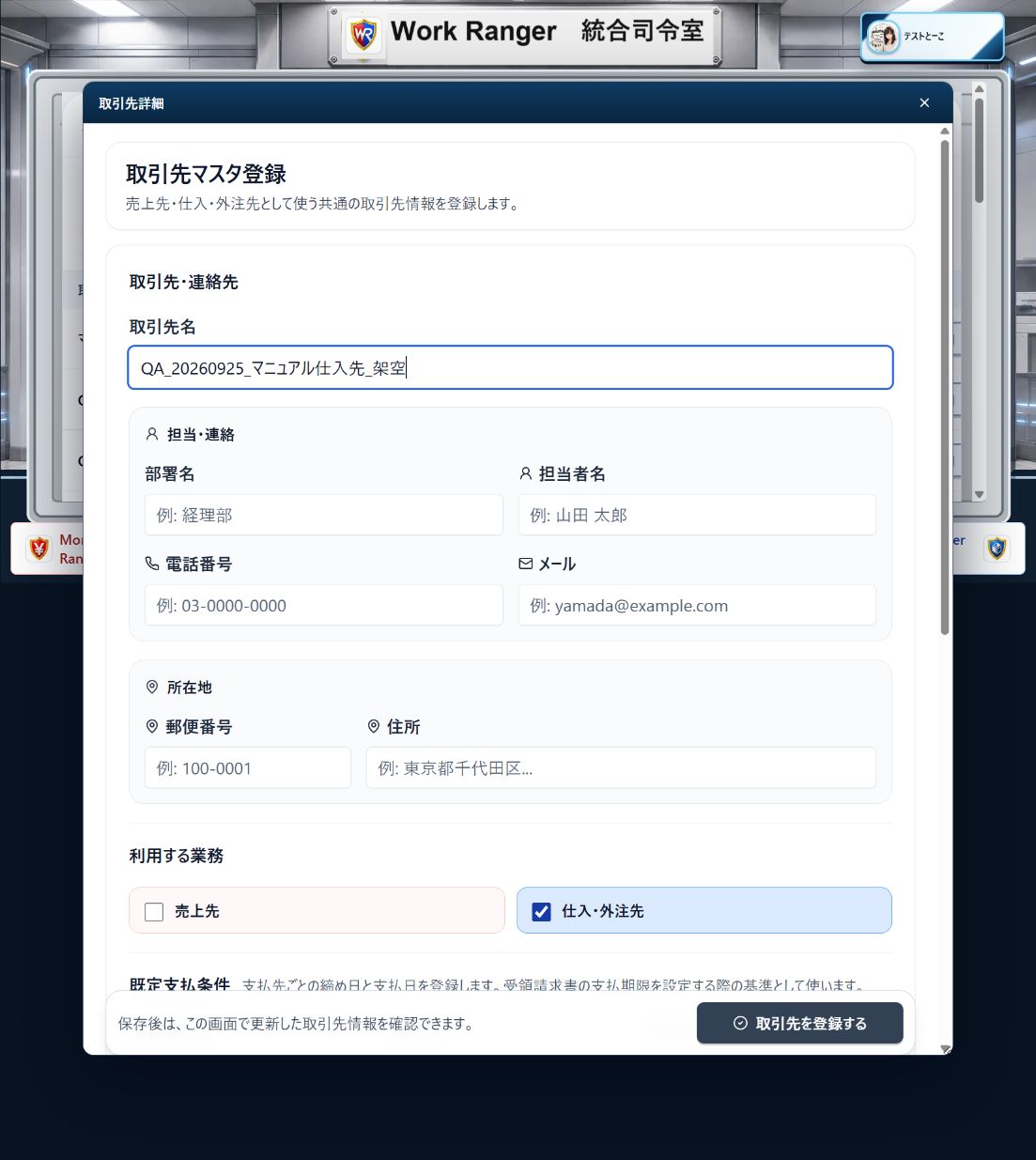Click the background panel's scrollbar up arrow
This screenshot has width=1036, height=1160.
pyautogui.click(x=979, y=89)
